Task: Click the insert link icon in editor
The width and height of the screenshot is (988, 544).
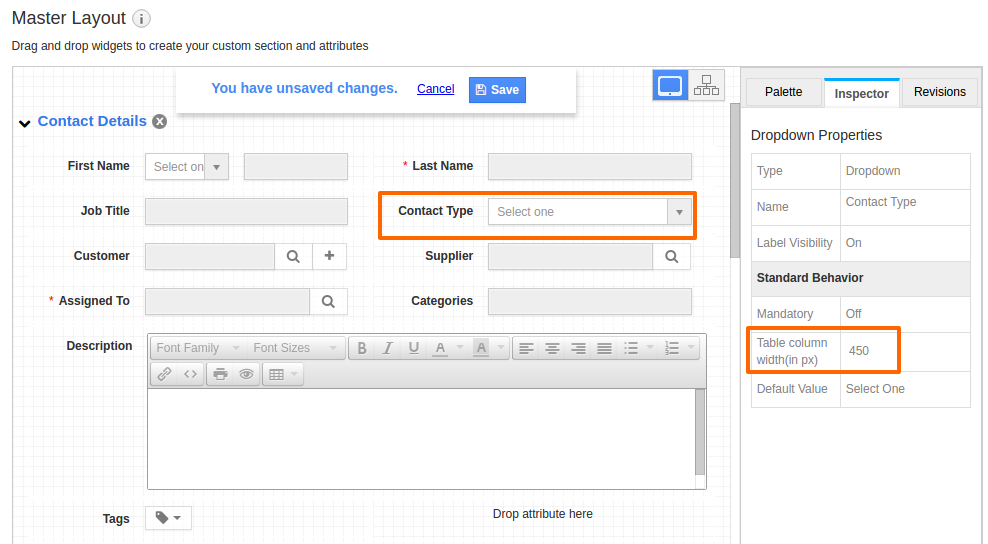Action: click(164, 374)
